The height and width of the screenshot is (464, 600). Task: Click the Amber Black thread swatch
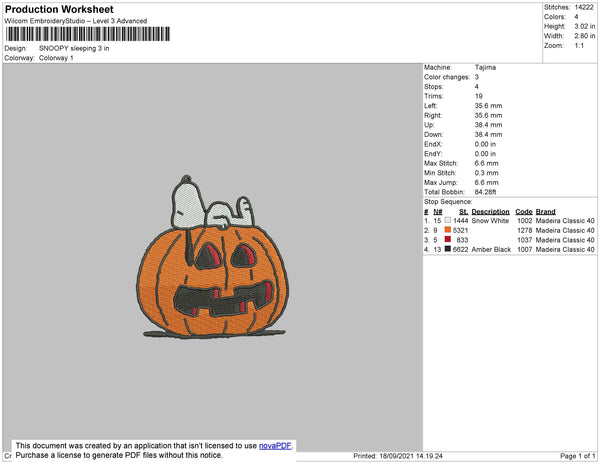[448, 249]
